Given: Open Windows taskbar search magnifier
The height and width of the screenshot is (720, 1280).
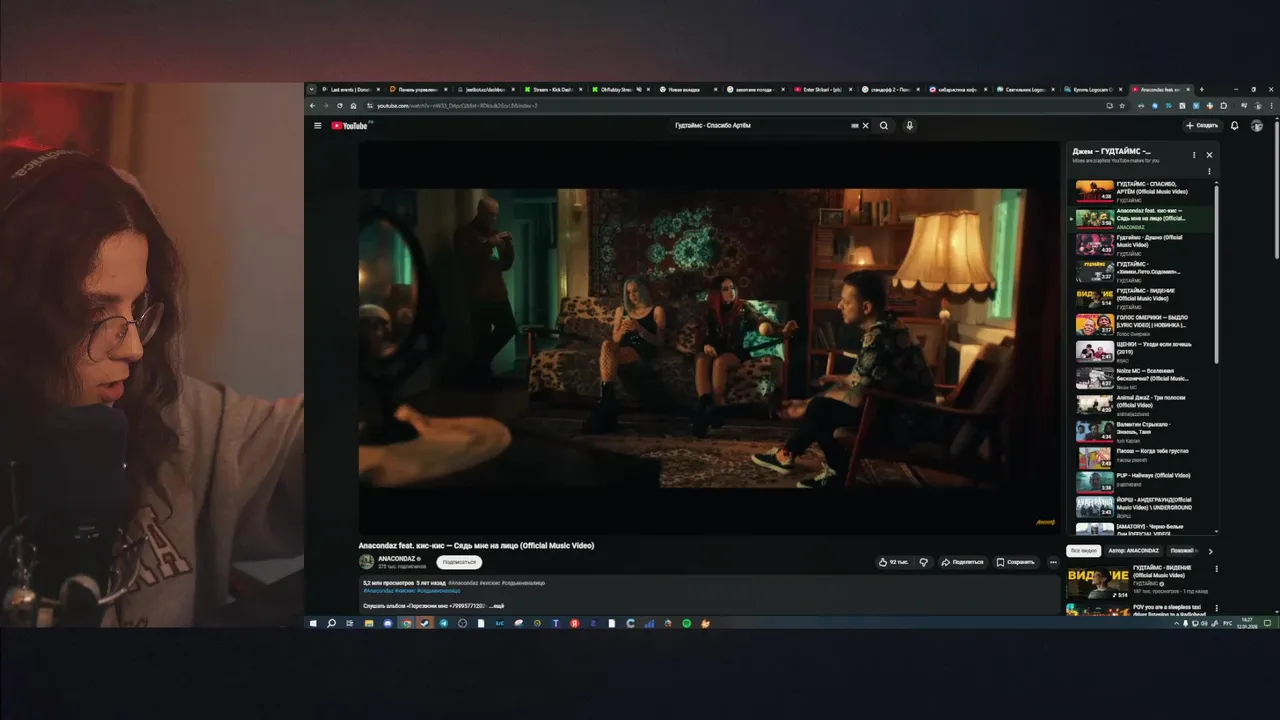Looking at the screenshot, I should (331, 623).
